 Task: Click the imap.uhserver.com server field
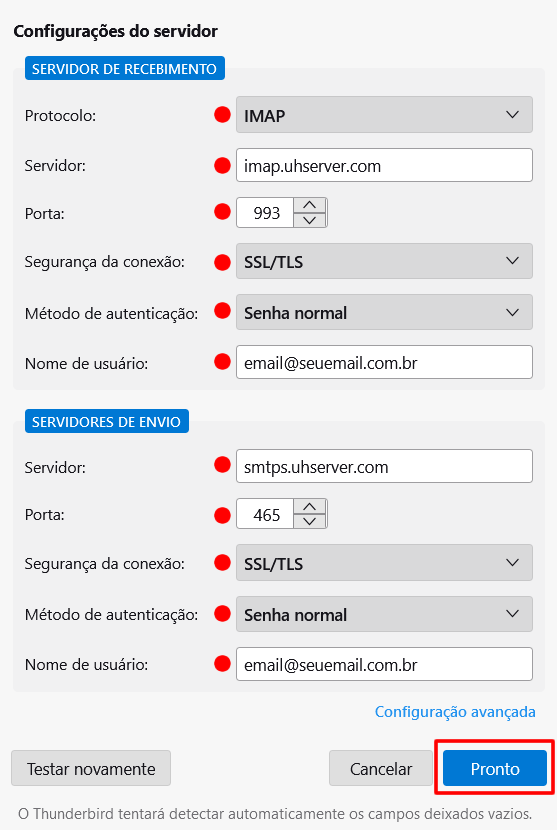click(x=384, y=166)
